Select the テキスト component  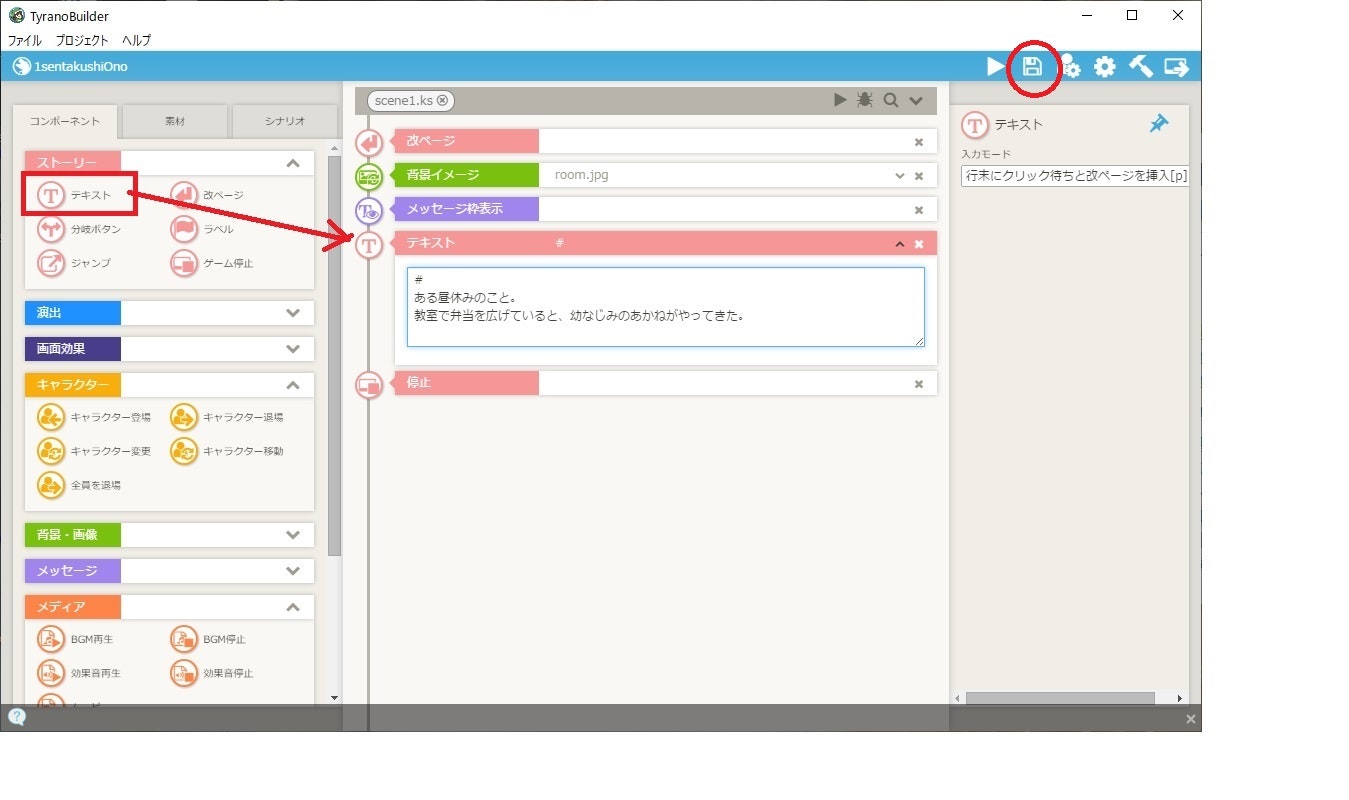coord(75,195)
